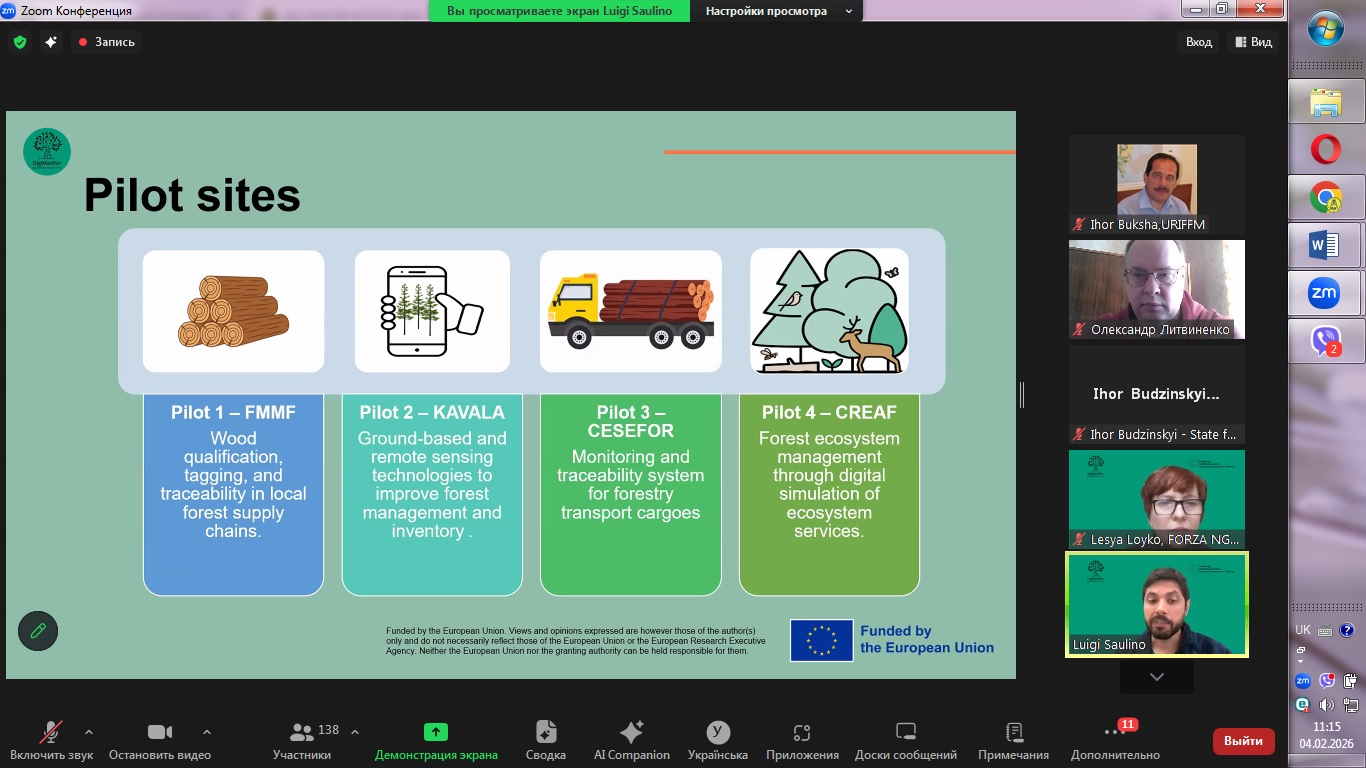Open Дополнительно more options menu
This screenshot has height=768, width=1366.
pyautogui.click(x=1115, y=740)
